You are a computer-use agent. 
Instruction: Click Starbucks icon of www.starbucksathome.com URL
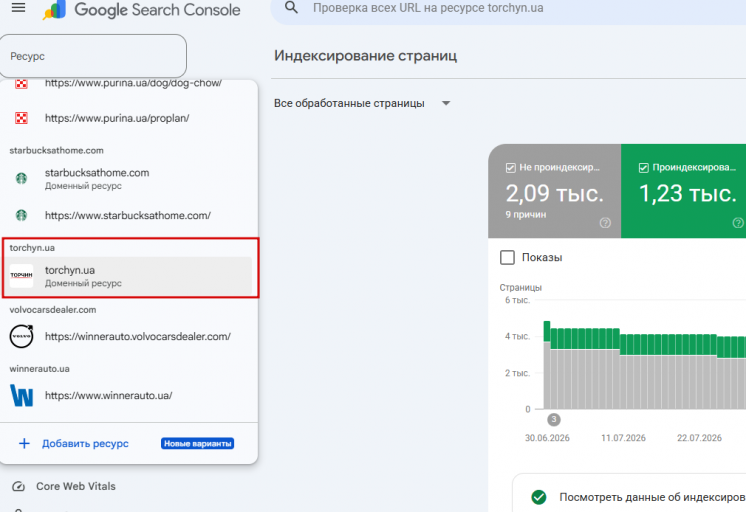pyautogui.click(x=21, y=215)
